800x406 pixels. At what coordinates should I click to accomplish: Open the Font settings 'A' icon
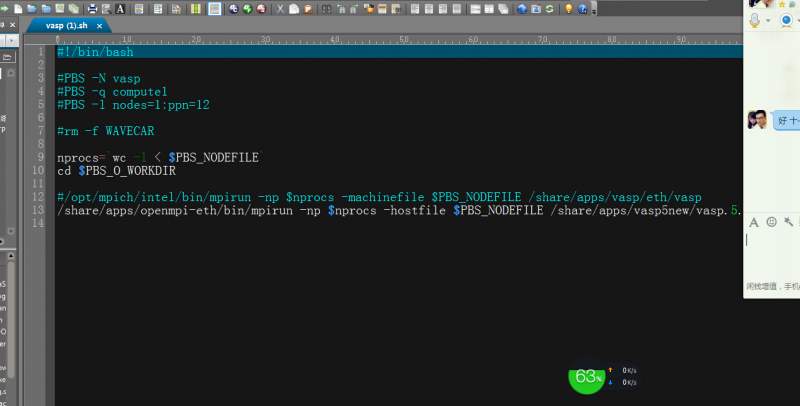point(120,9)
